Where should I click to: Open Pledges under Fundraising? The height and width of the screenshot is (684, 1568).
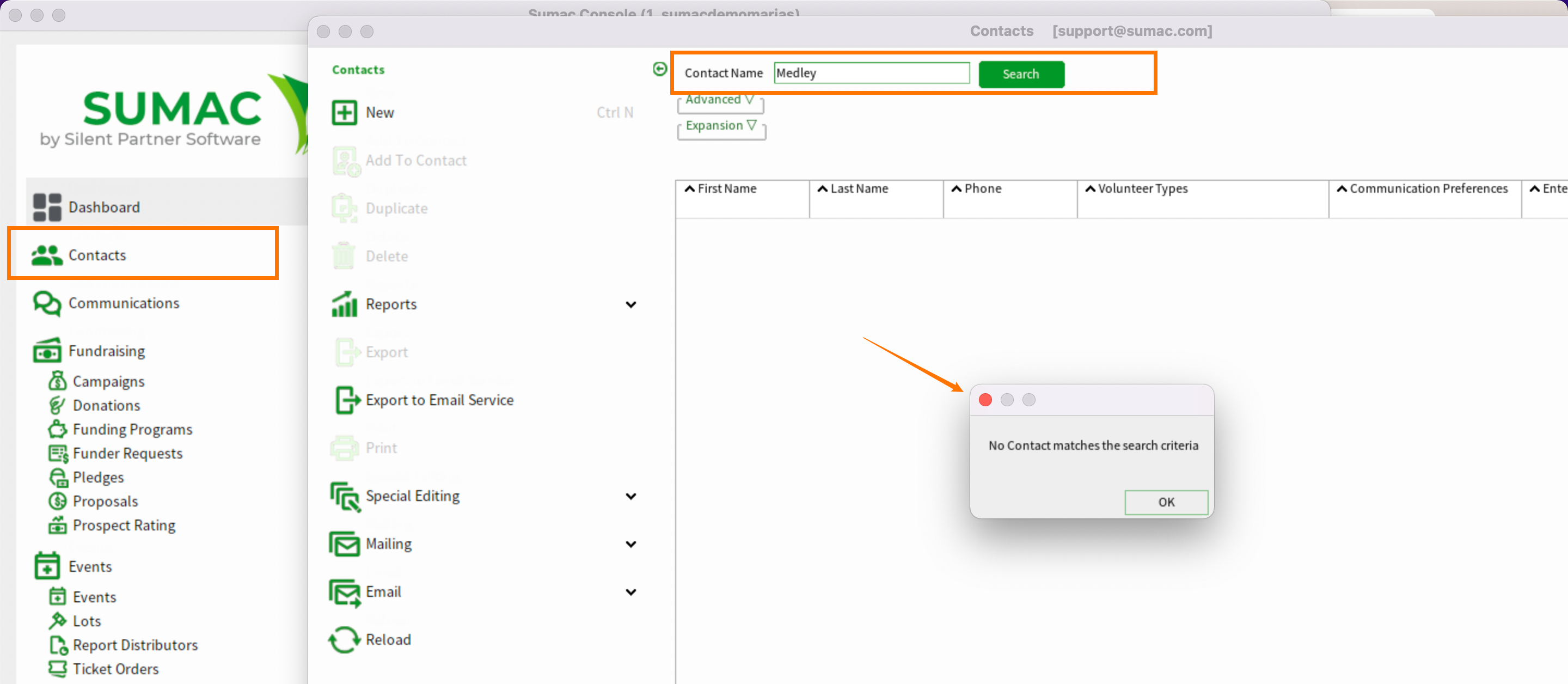98,478
